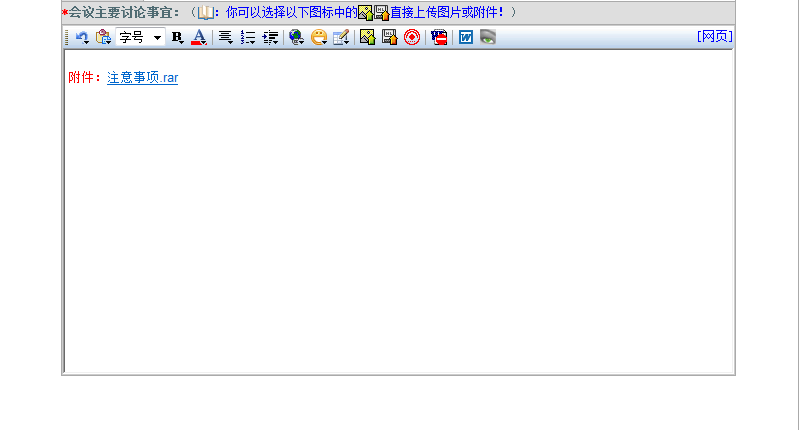Open the 注意事项.rar attachment link

pyautogui.click(x=143, y=77)
